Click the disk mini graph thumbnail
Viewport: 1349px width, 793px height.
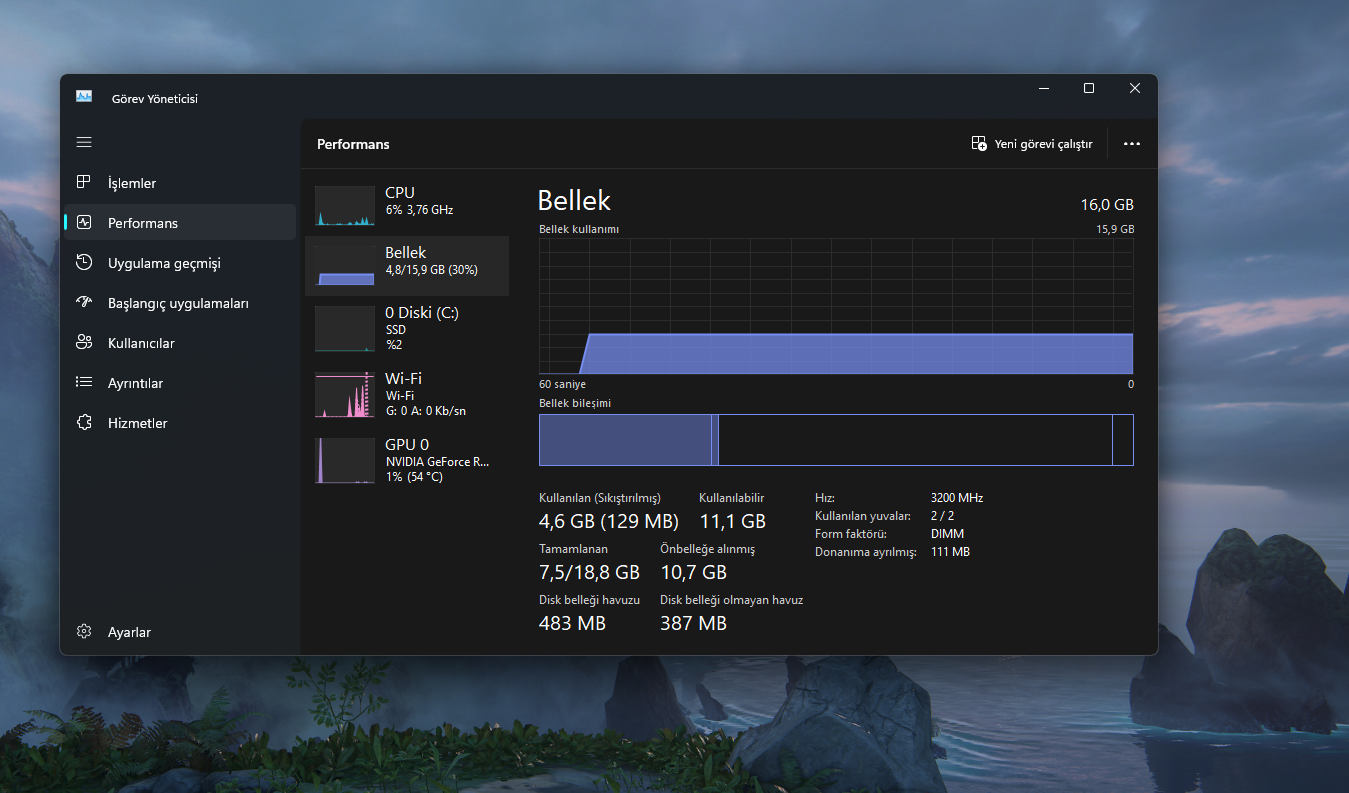tap(345, 329)
